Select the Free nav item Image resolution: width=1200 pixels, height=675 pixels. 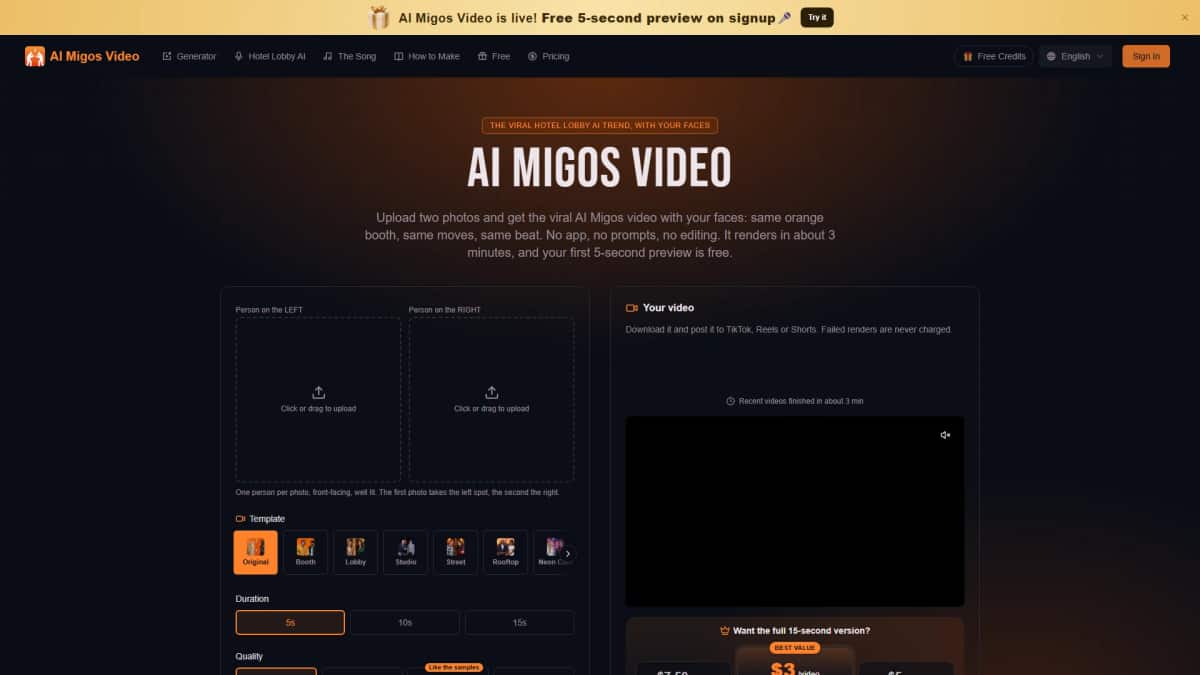tap(494, 56)
